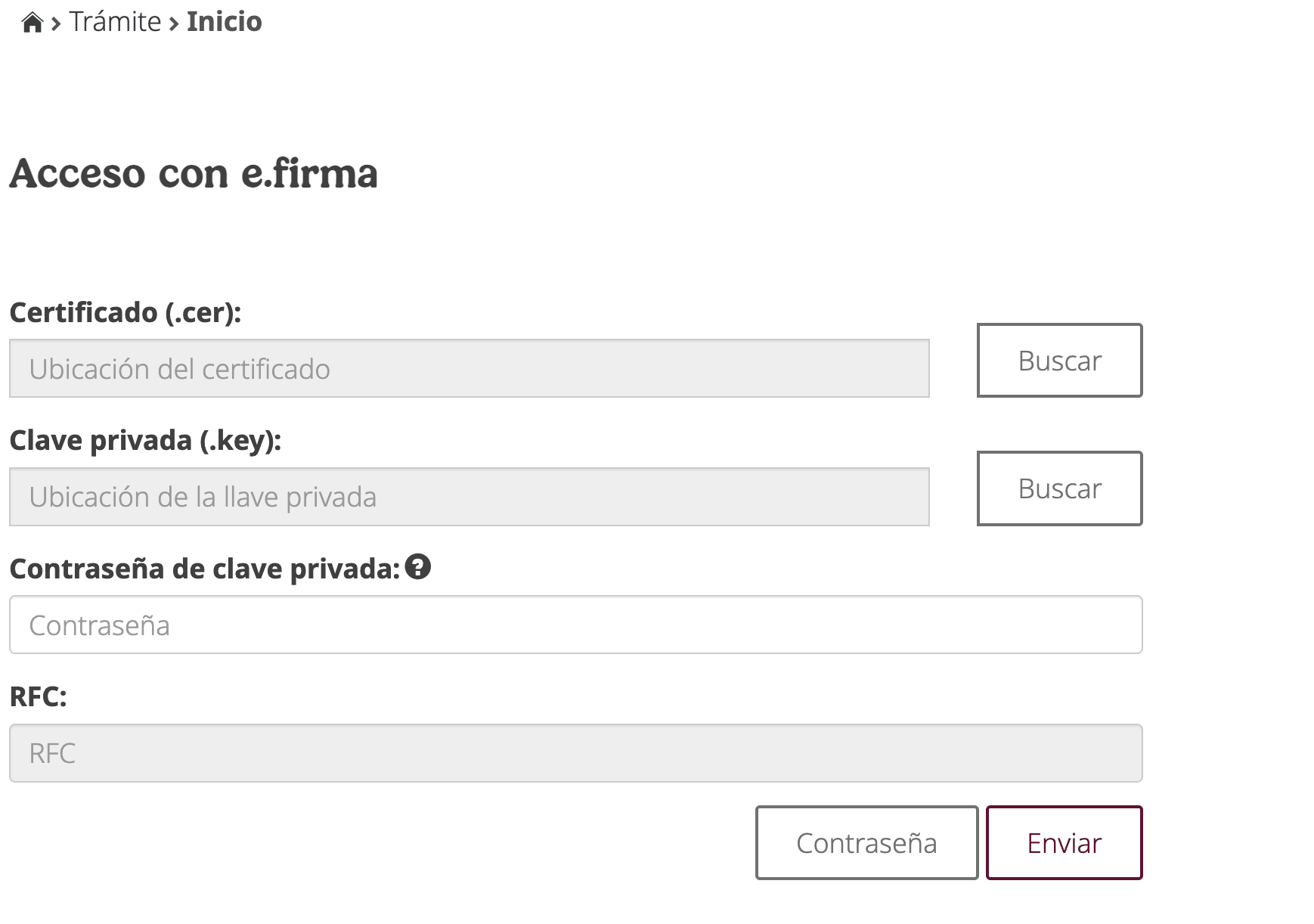Select the Inicio breadcrumb item
The height and width of the screenshot is (924, 1314).
tap(219, 21)
